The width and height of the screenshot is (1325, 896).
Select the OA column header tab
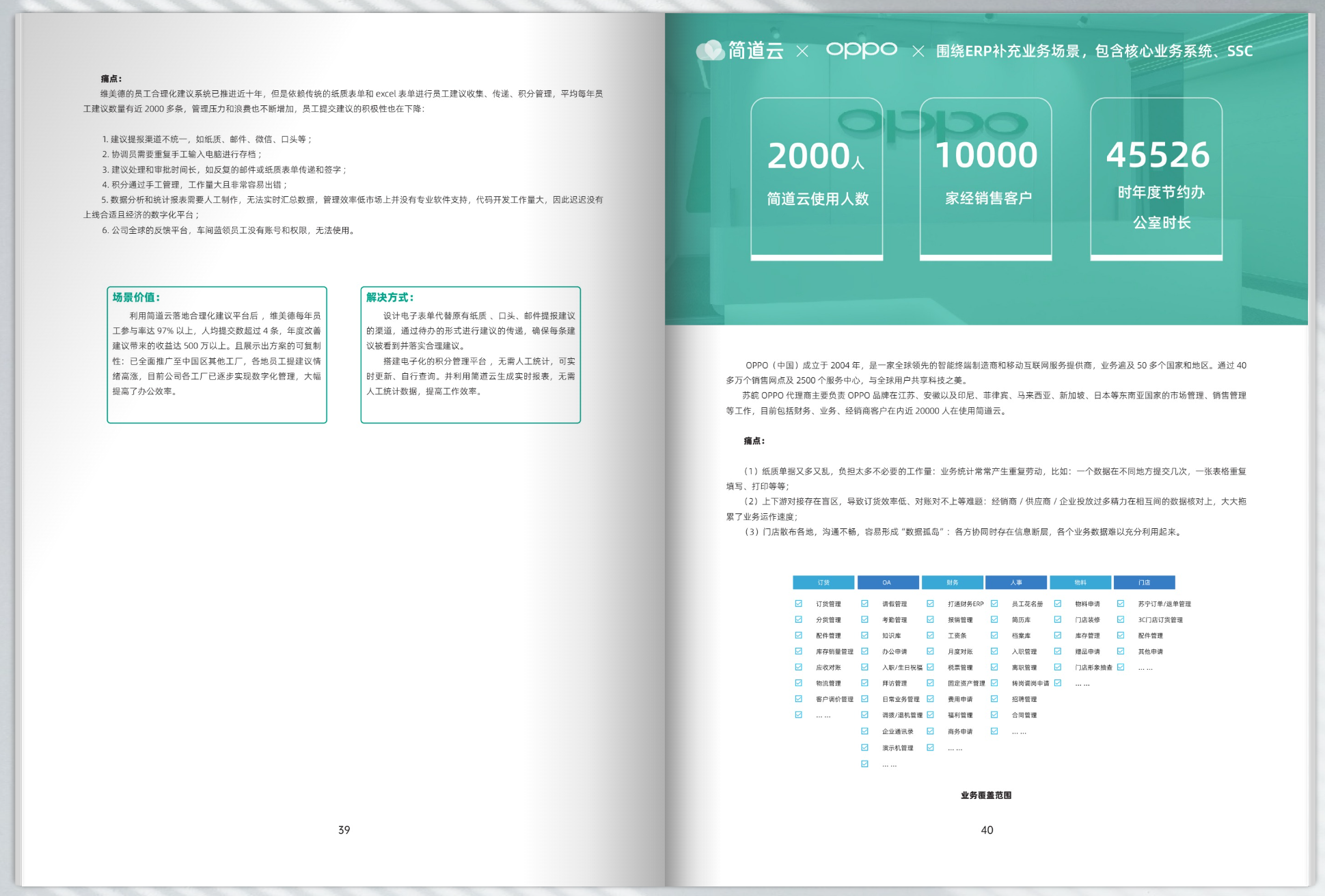click(887, 582)
